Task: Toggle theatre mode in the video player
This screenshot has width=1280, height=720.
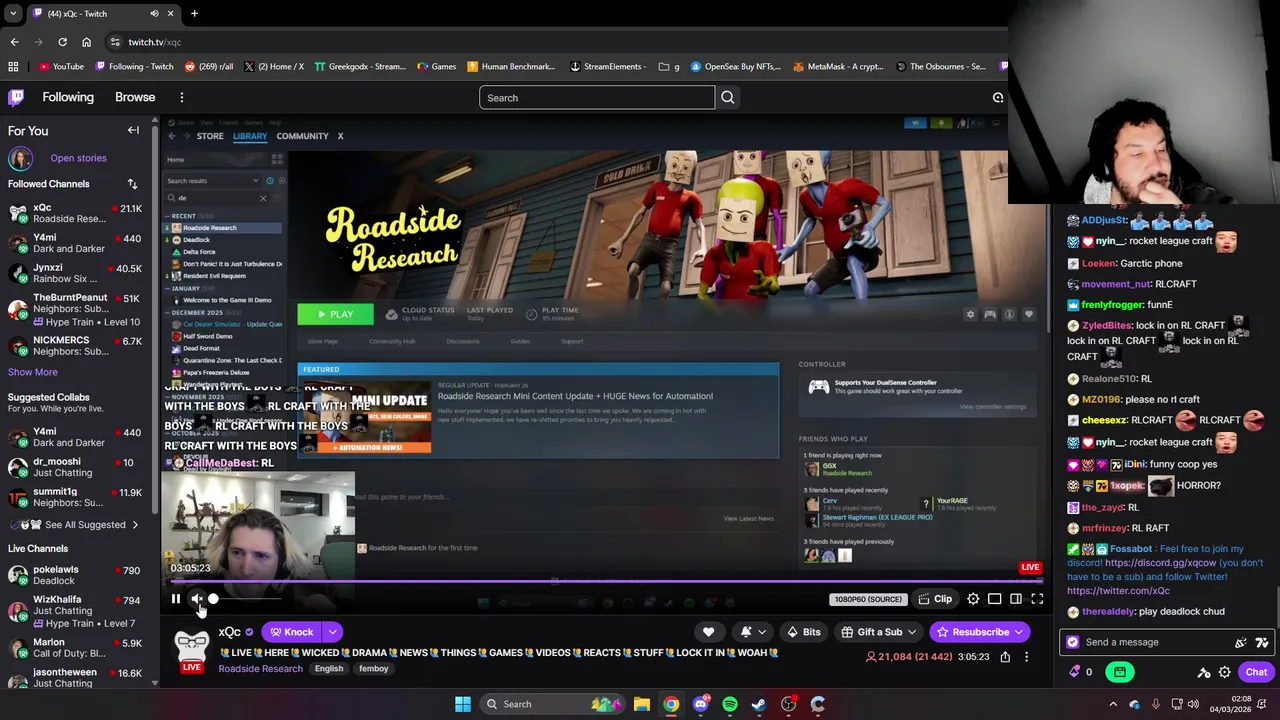Action: 1016,599
